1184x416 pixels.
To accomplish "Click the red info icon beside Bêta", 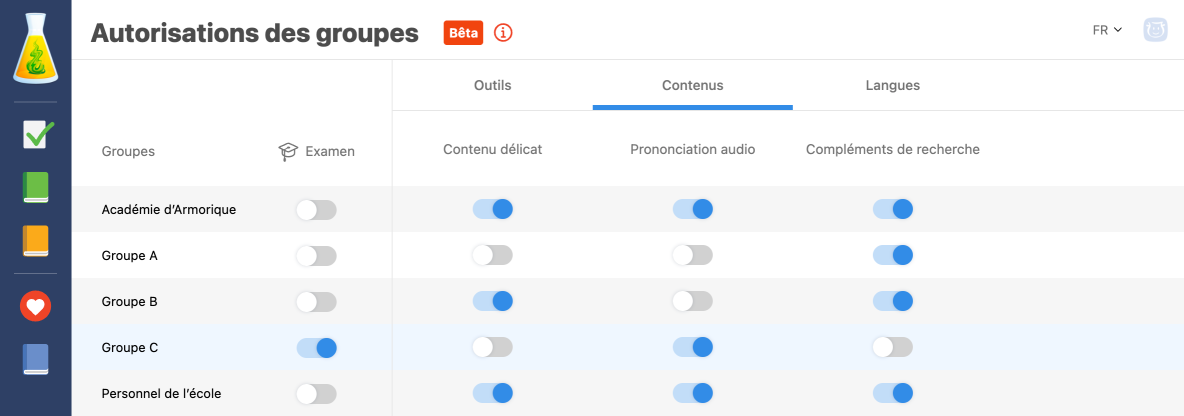I will pos(503,33).
